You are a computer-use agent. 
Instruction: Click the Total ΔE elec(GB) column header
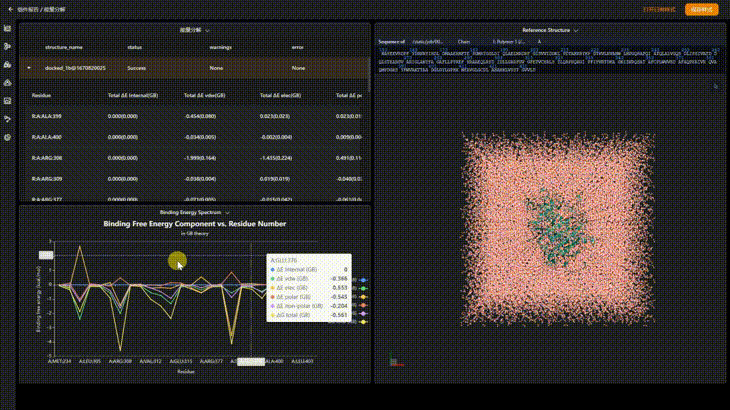click(280, 95)
